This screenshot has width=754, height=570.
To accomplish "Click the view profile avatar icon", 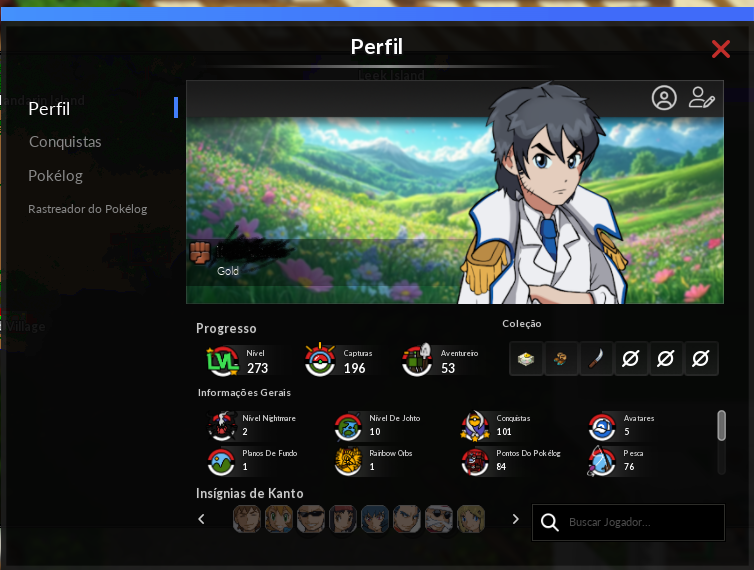I will click(x=664, y=98).
